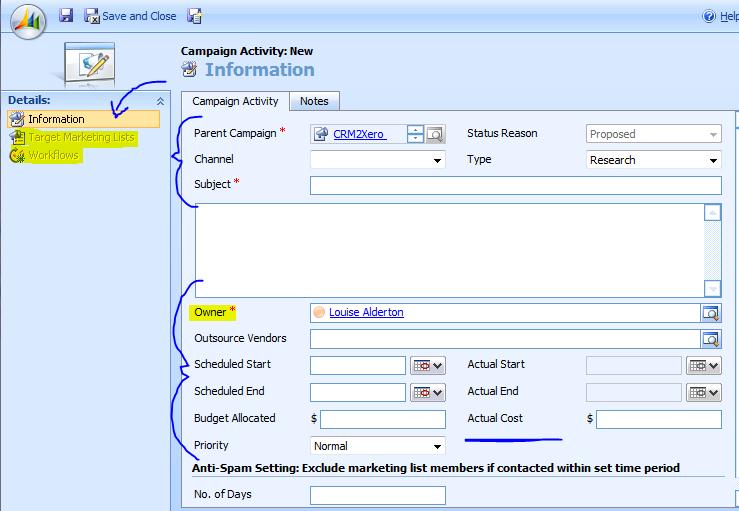
Task: Click the Save disk icon in toolbar
Action: click(66, 15)
